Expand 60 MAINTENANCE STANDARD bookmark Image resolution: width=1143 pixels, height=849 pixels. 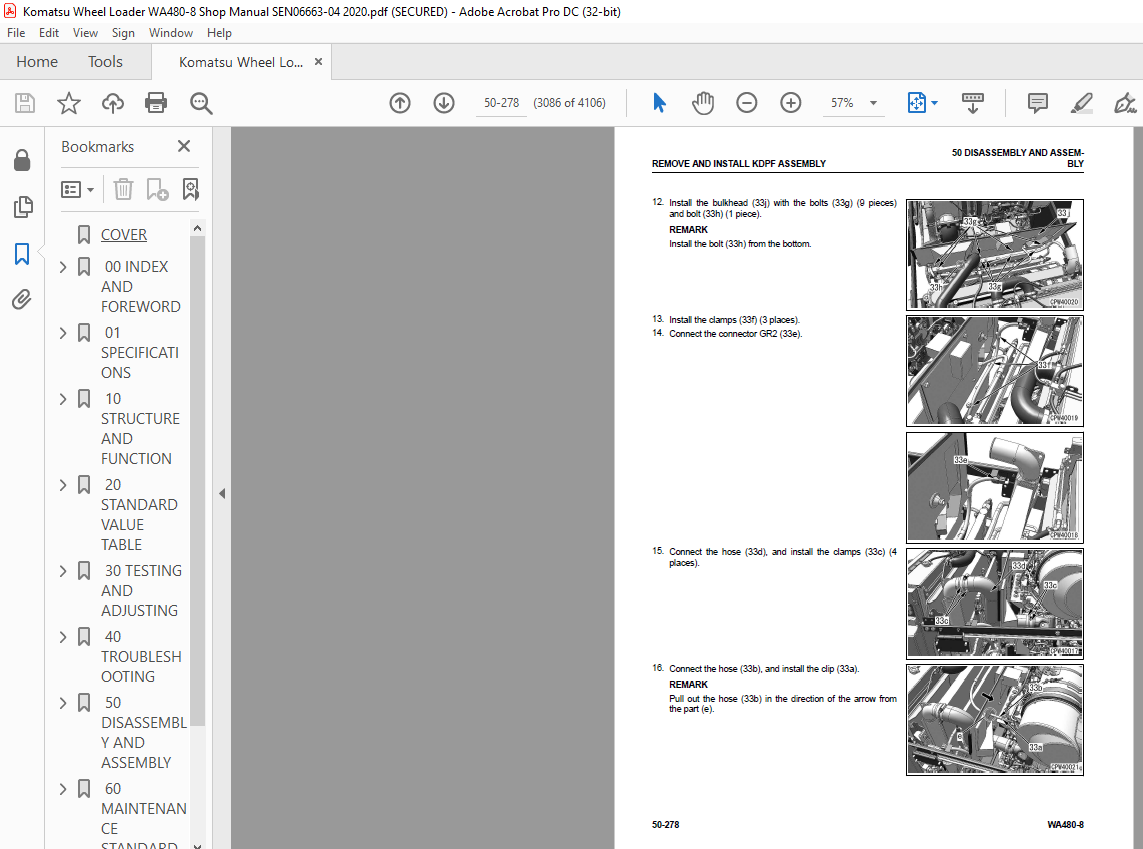[63, 789]
